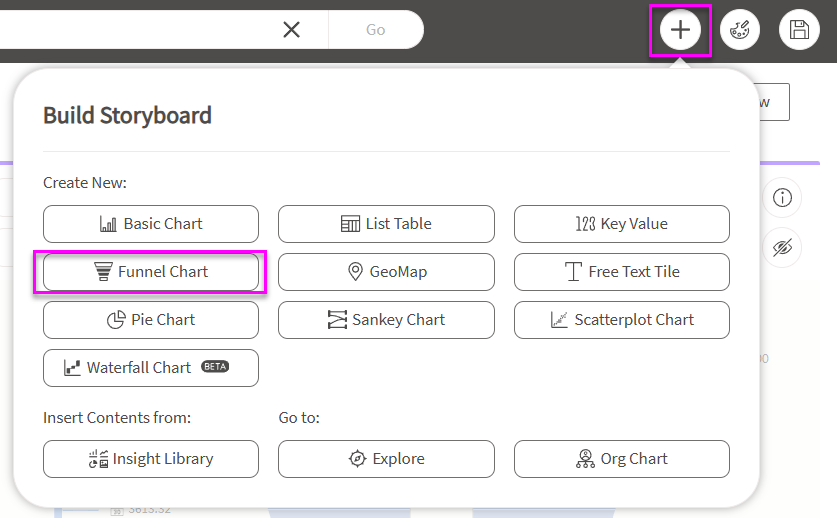Create a Waterfall Chart (beta)
The height and width of the screenshot is (518, 837).
pos(151,368)
